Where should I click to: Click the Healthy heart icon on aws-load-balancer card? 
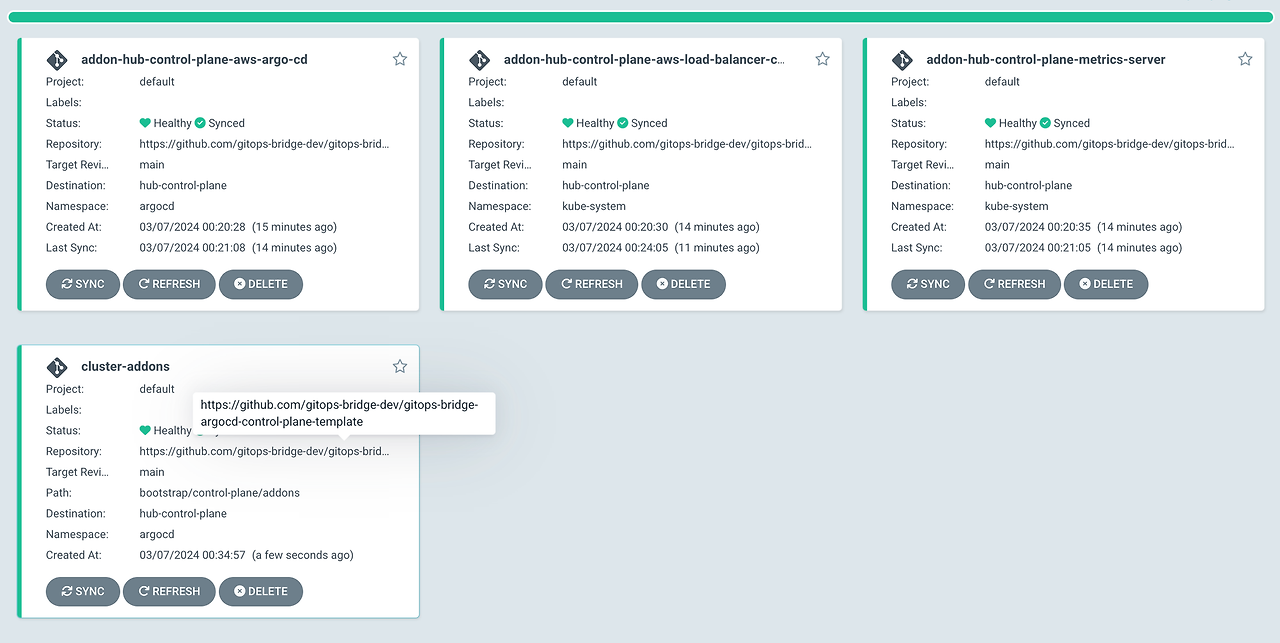[x=568, y=123]
